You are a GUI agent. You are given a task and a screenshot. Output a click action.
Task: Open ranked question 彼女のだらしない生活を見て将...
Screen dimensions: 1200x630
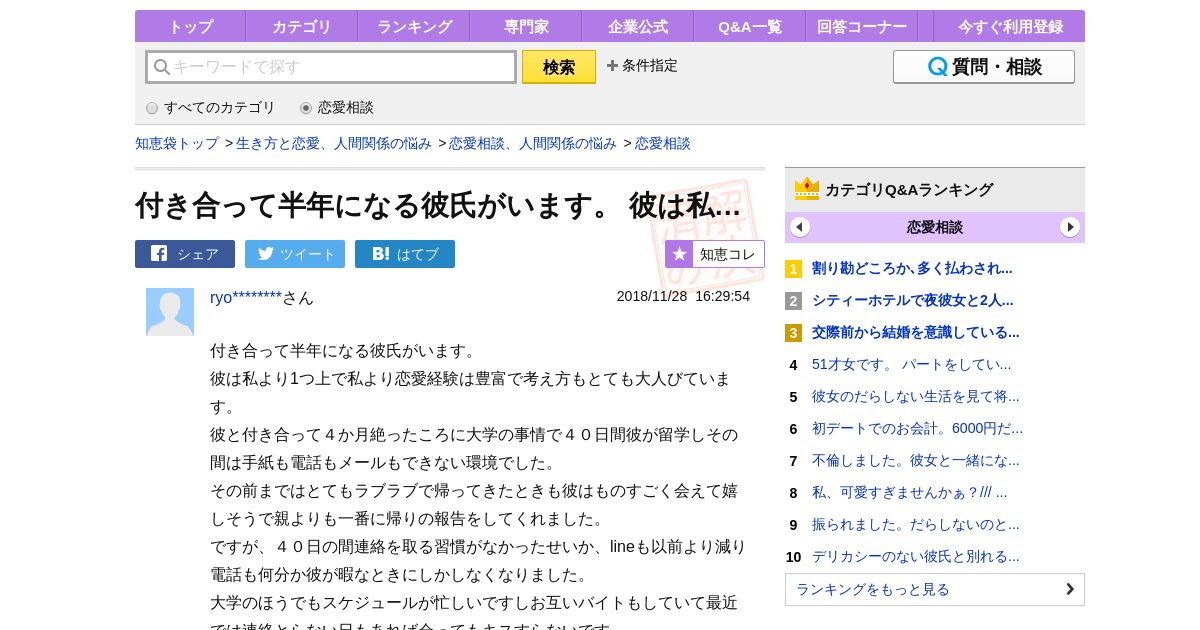(916, 396)
